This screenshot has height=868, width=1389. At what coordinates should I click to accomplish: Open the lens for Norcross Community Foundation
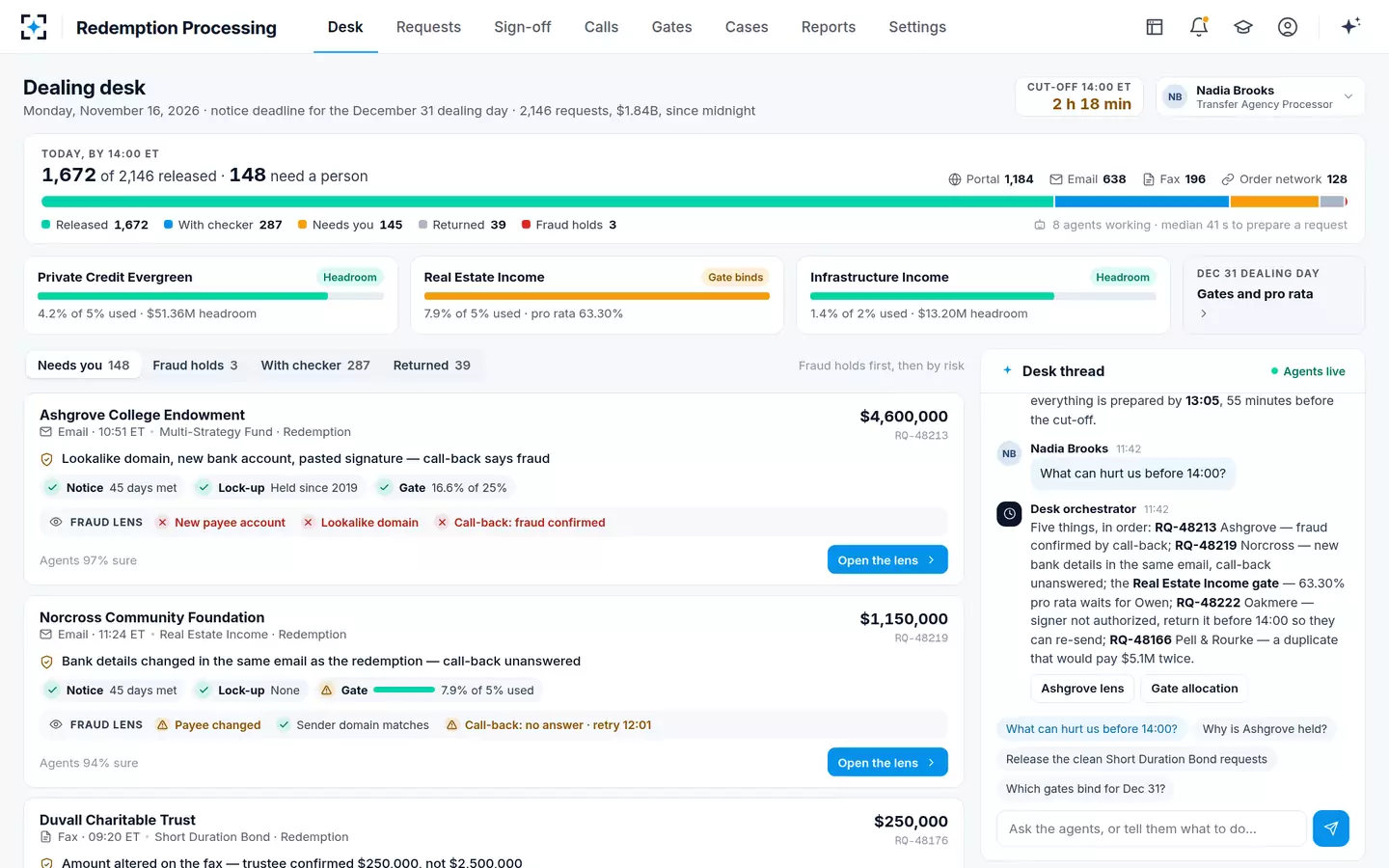887,763
